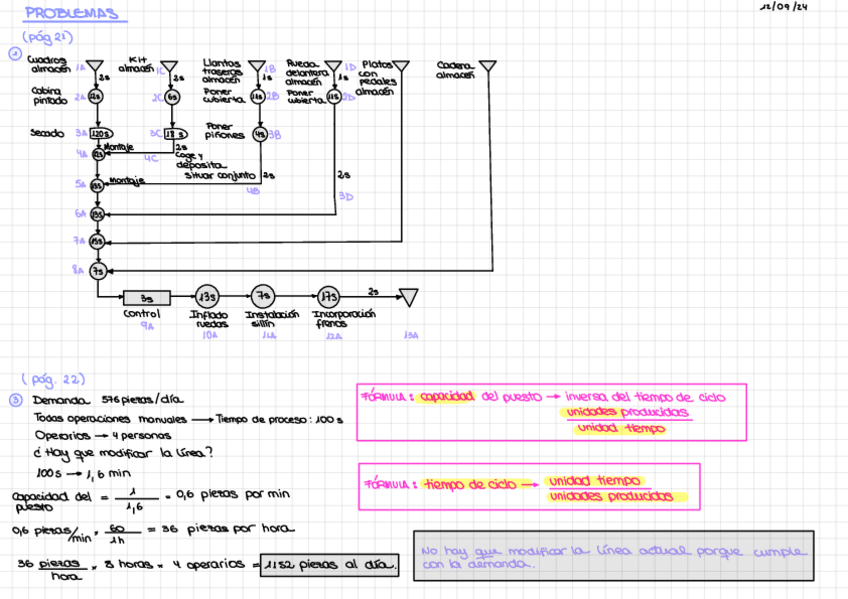Click the pink capacidad del puesto formula box
The image size is (848, 599).
(x=551, y=412)
